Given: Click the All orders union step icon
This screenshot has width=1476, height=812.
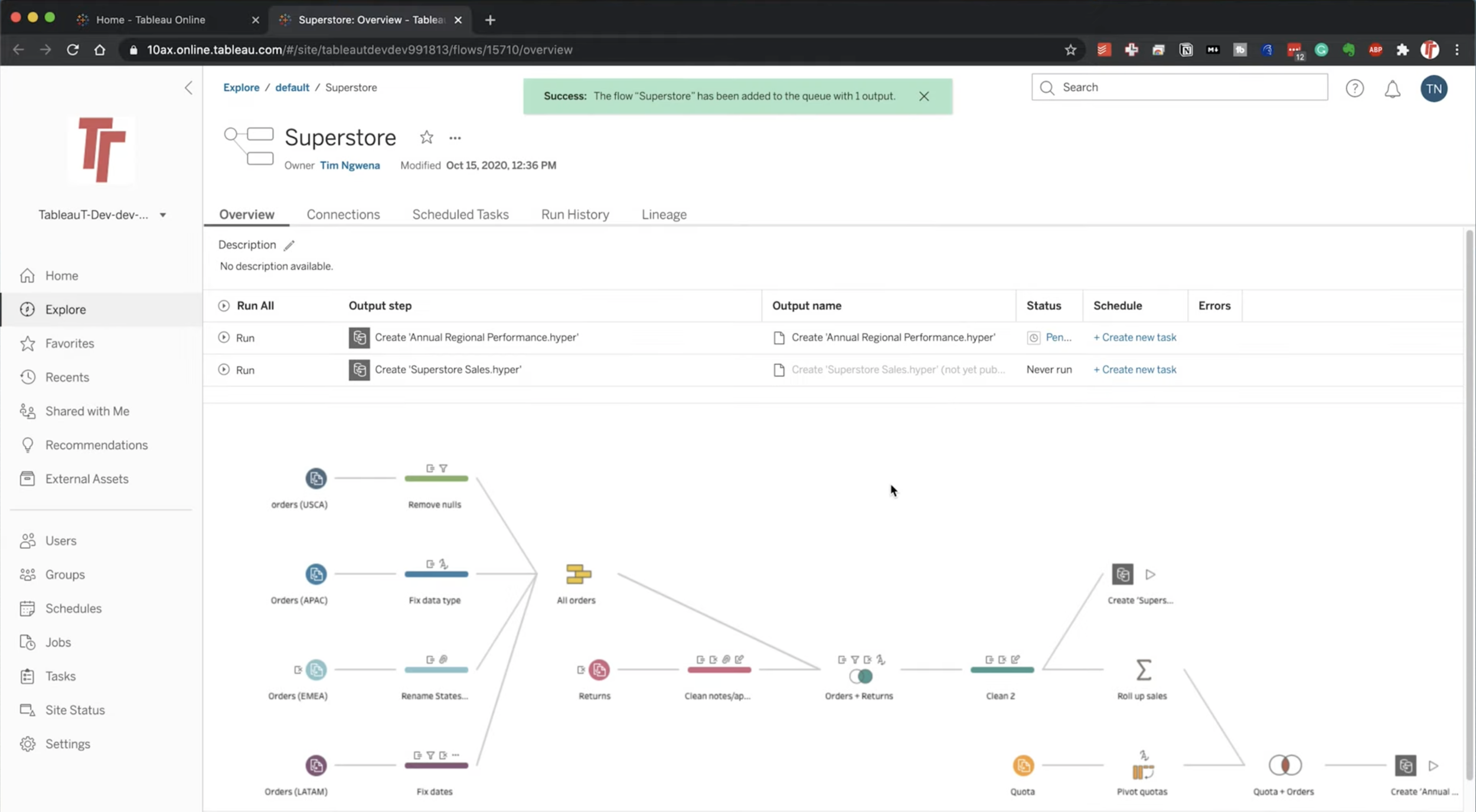Looking at the screenshot, I should tap(578, 574).
